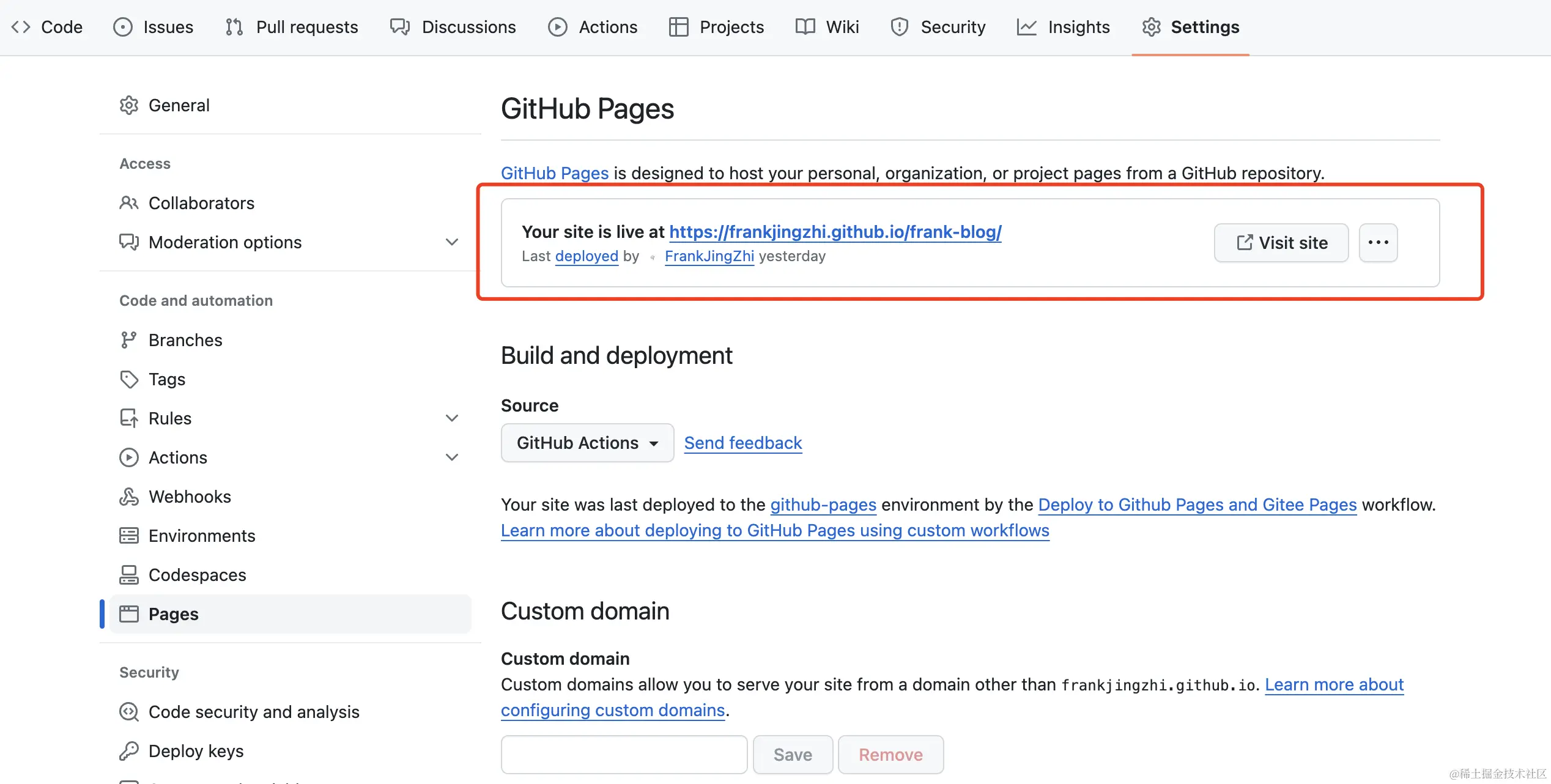Click the Tags icon in sidebar
1551x784 pixels.
(129, 379)
